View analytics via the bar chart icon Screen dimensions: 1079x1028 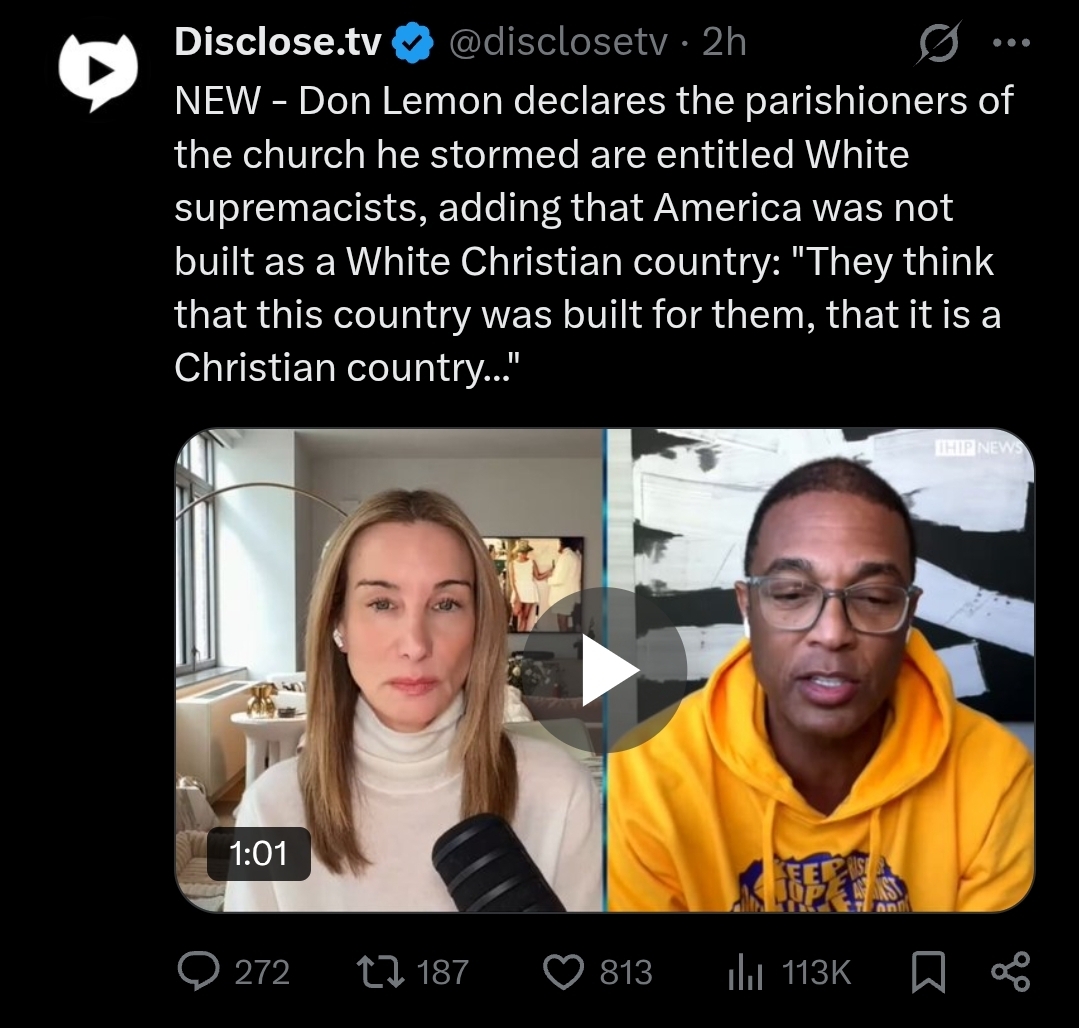[x=745, y=972]
